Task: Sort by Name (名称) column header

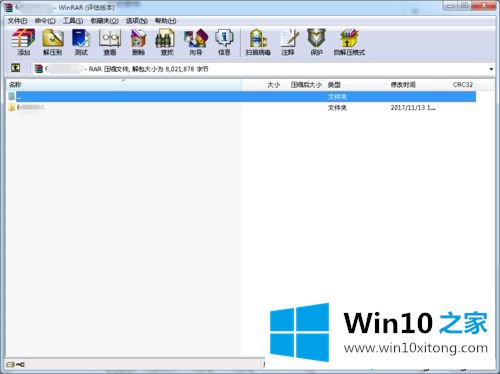Action: (x=123, y=85)
